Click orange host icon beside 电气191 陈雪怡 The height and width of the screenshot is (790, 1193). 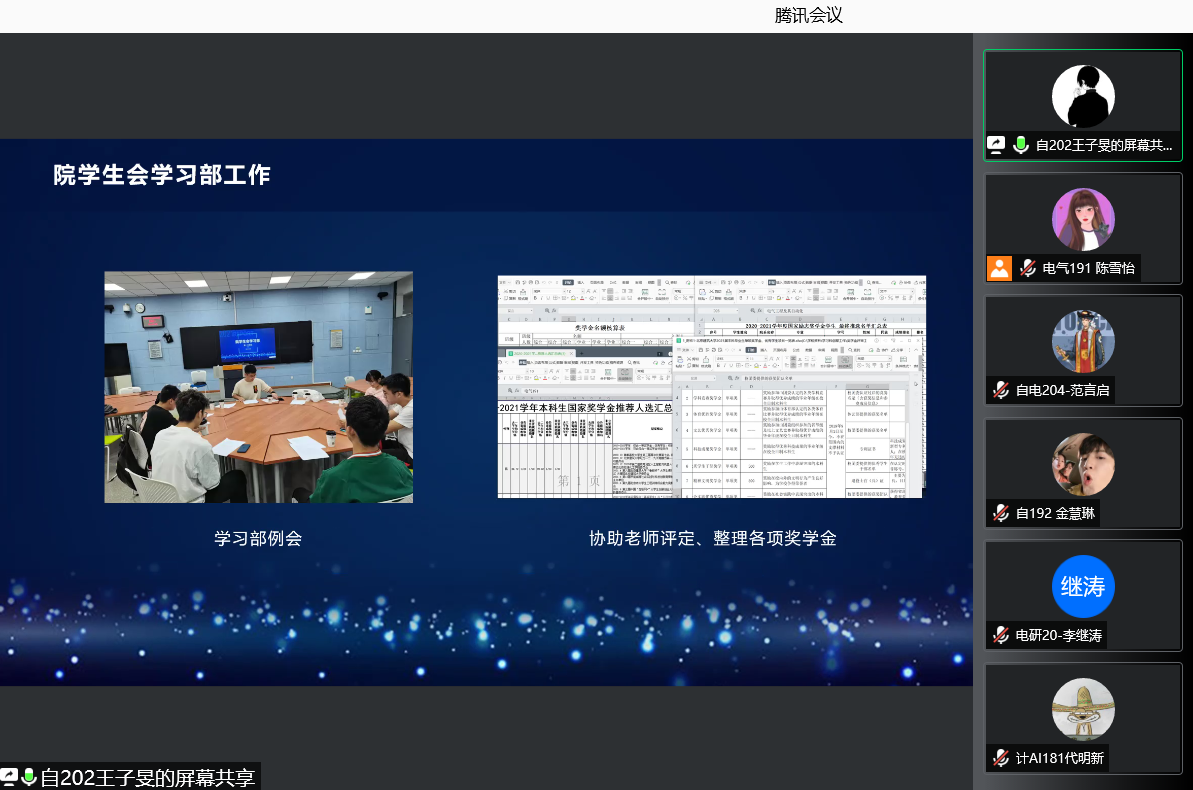point(999,268)
